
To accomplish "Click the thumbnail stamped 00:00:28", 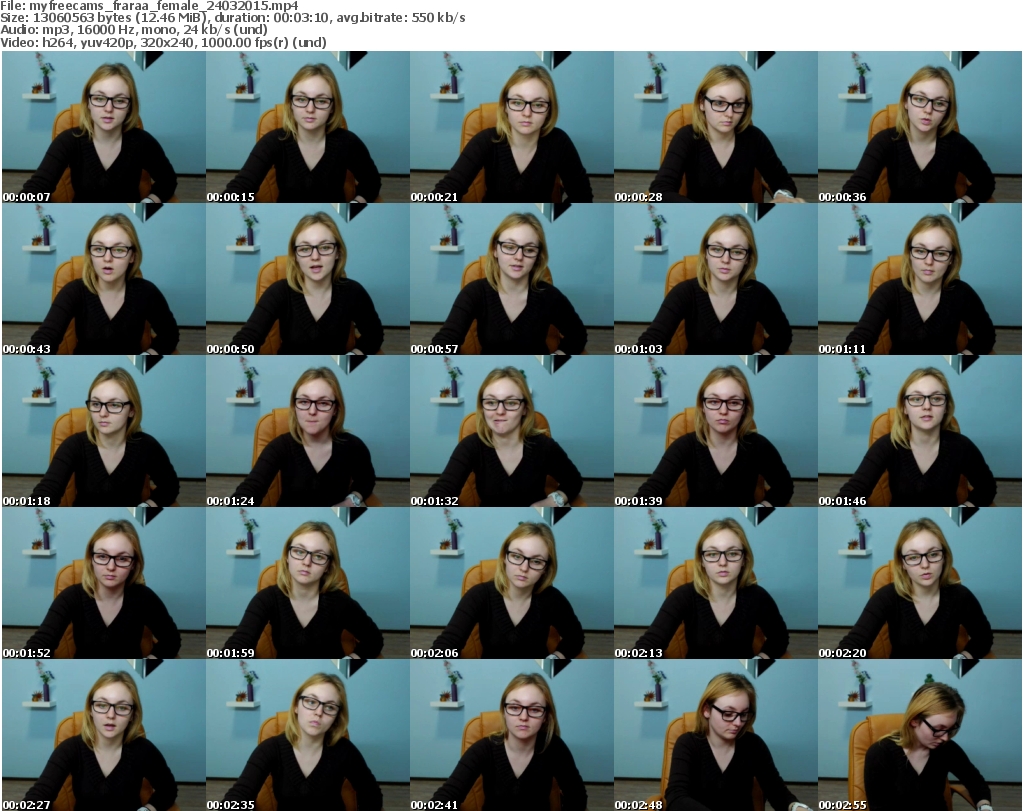I will click(x=716, y=127).
